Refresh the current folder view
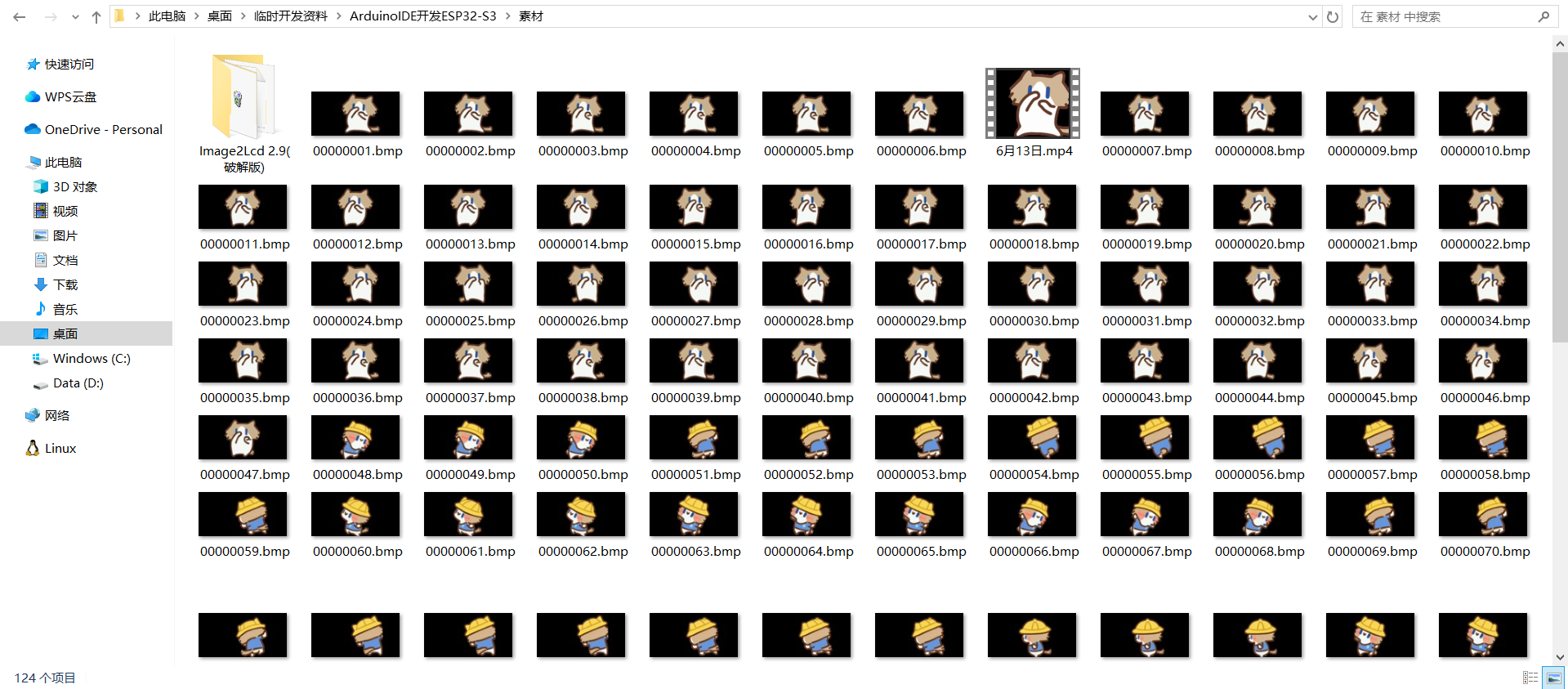1568x689 pixels. [x=1333, y=16]
